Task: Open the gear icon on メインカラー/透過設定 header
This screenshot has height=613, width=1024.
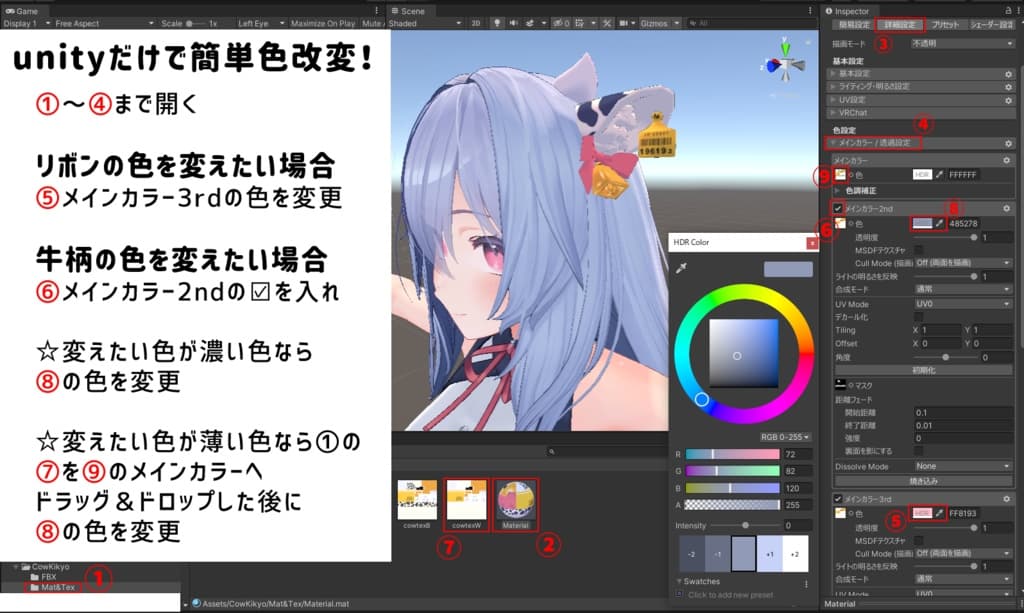Action: (x=1008, y=143)
